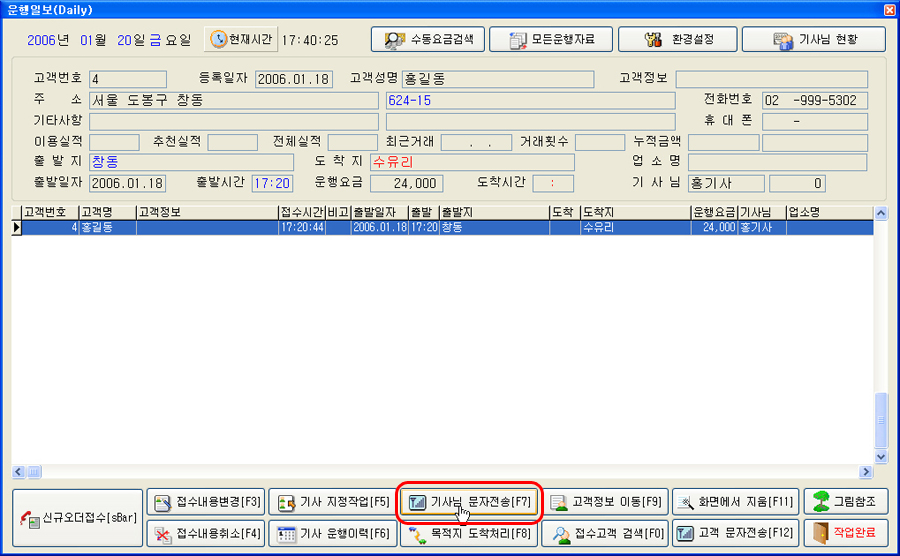Click row selector arrow beside 홍길동 row

click(16, 228)
